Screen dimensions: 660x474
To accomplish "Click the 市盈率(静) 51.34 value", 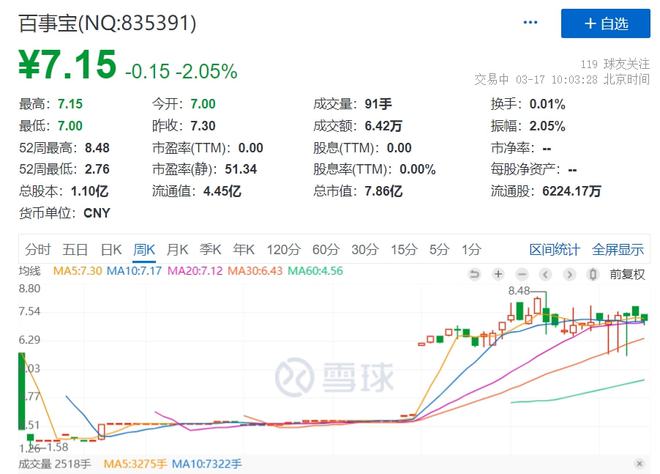I will [205, 169].
